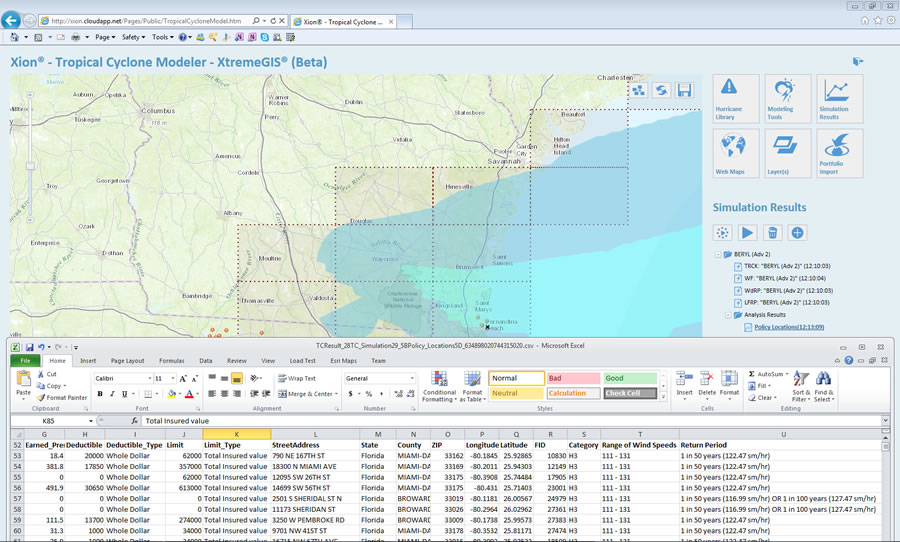The width and height of the screenshot is (900, 542).
Task: Open the Merge & Center dropdown arrow
Action: (x=336, y=394)
